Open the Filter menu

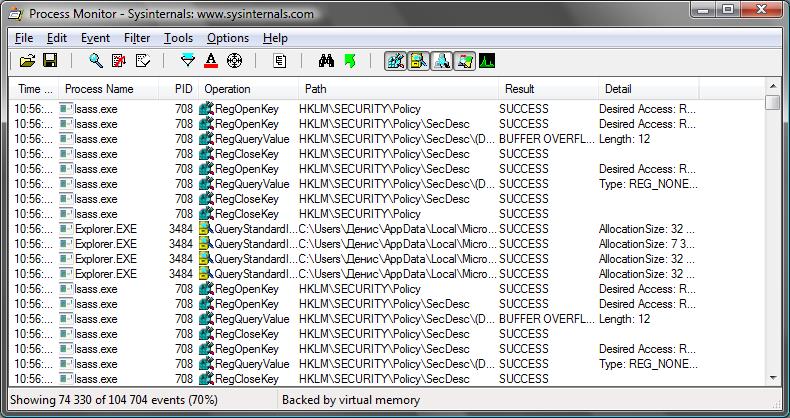(137, 38)
